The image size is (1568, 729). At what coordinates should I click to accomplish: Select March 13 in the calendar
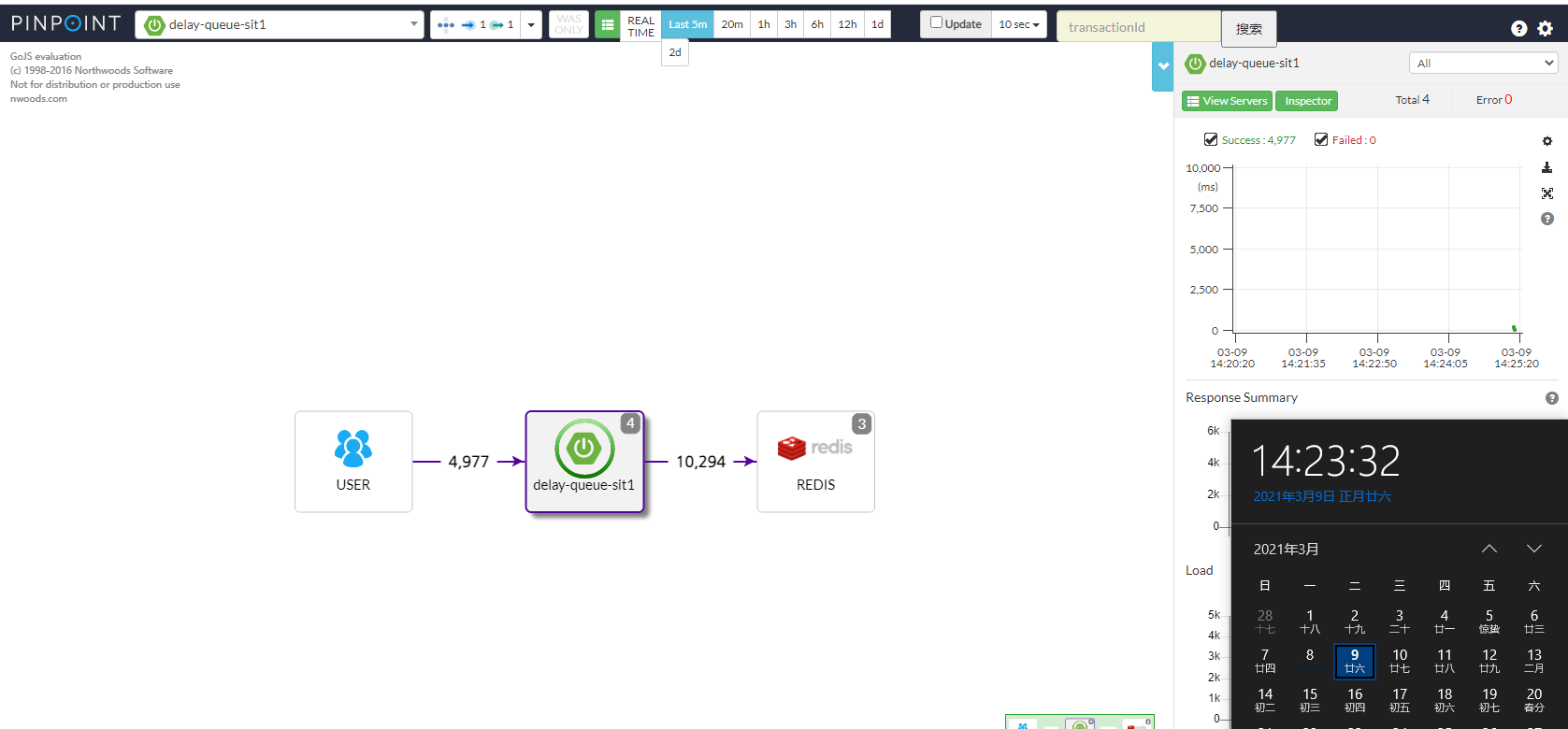1534,661
